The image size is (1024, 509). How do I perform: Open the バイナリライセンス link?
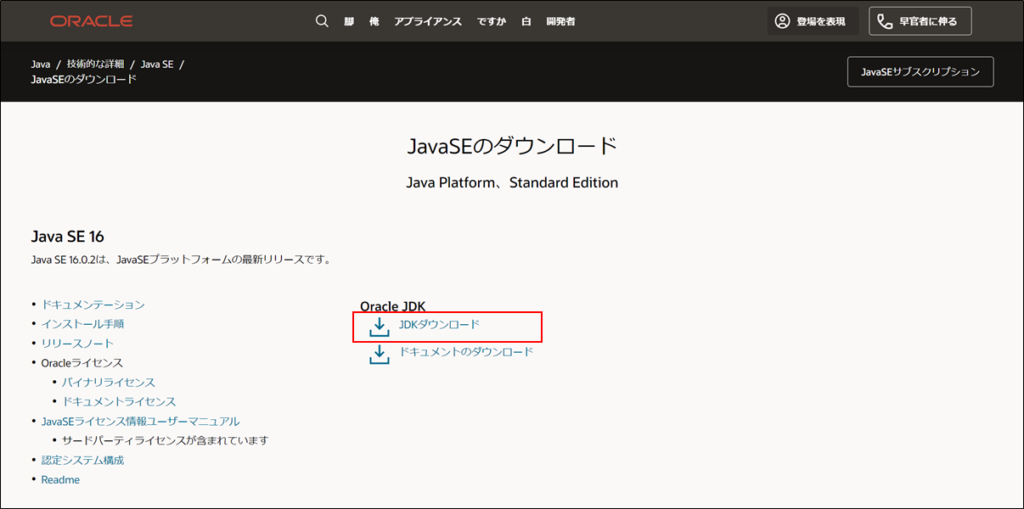coord(108,382)
